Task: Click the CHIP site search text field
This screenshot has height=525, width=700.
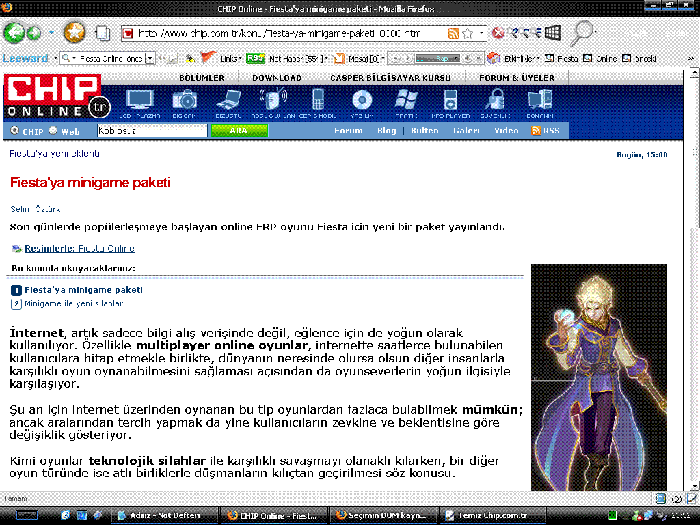Action: 152,131
